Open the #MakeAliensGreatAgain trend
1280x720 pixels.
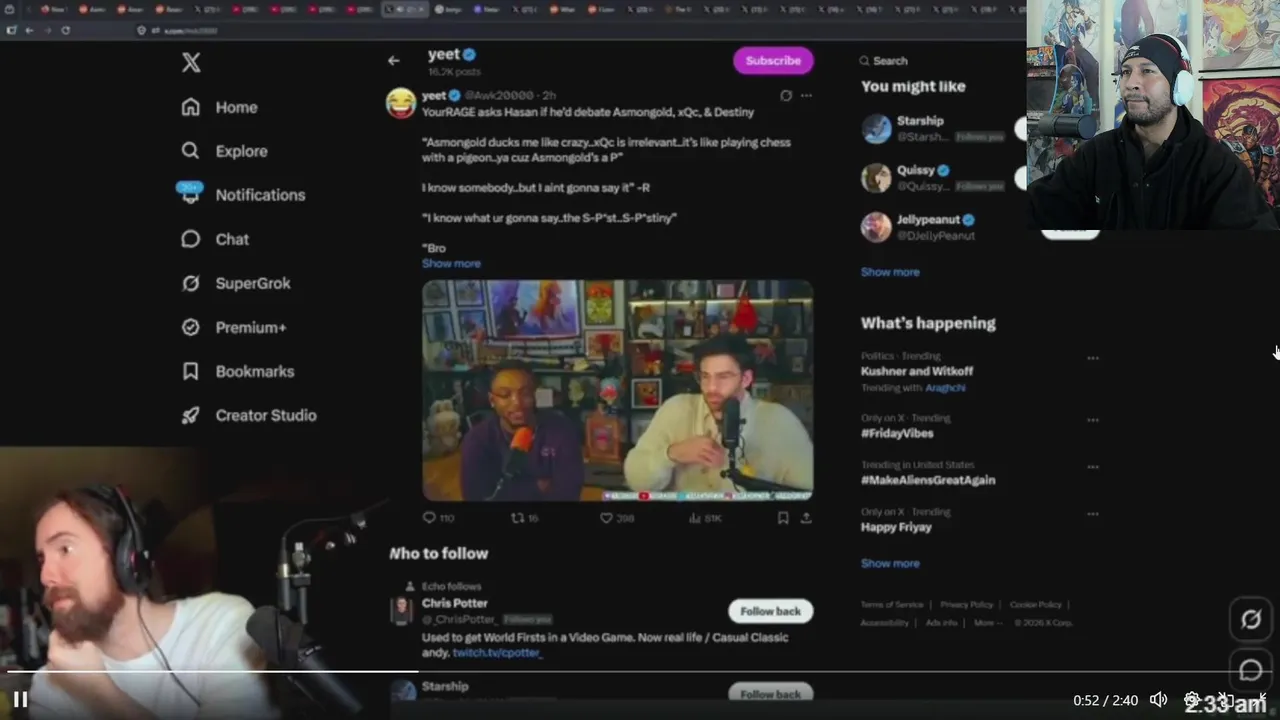pyautogui.click(x=928, y=480)
